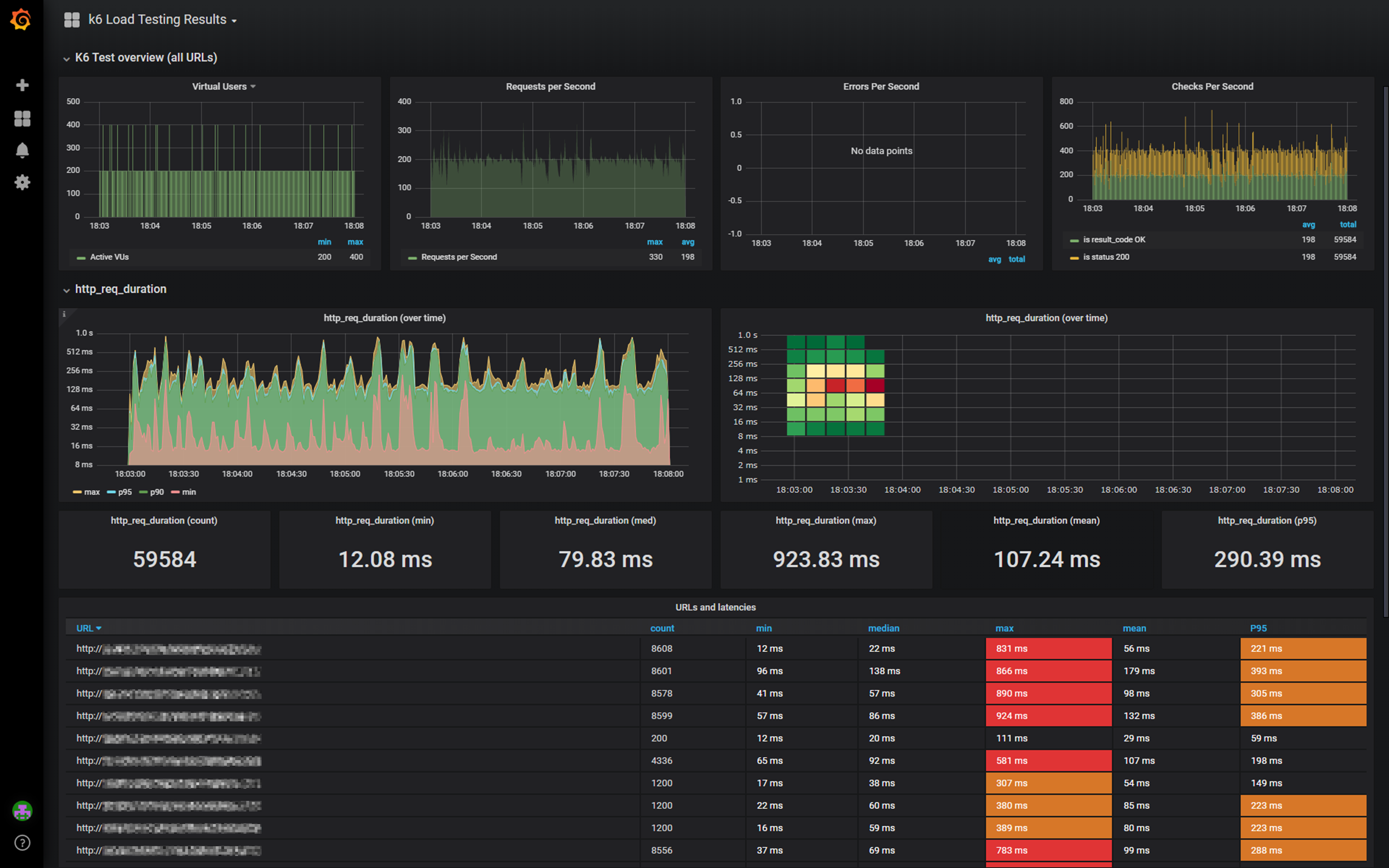This screenshot has height=868, width=1389.
Task: Toggle the Active VUs legend series
Action: tap(109, 257)
